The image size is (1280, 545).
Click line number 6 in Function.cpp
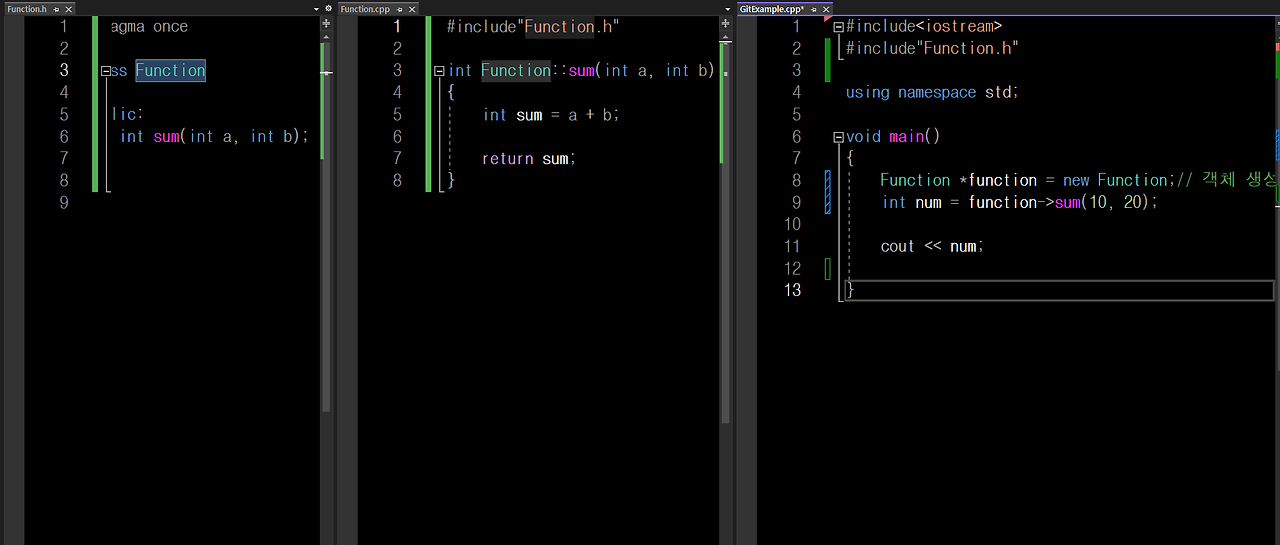pyautogui.click(x=397, y=136)
